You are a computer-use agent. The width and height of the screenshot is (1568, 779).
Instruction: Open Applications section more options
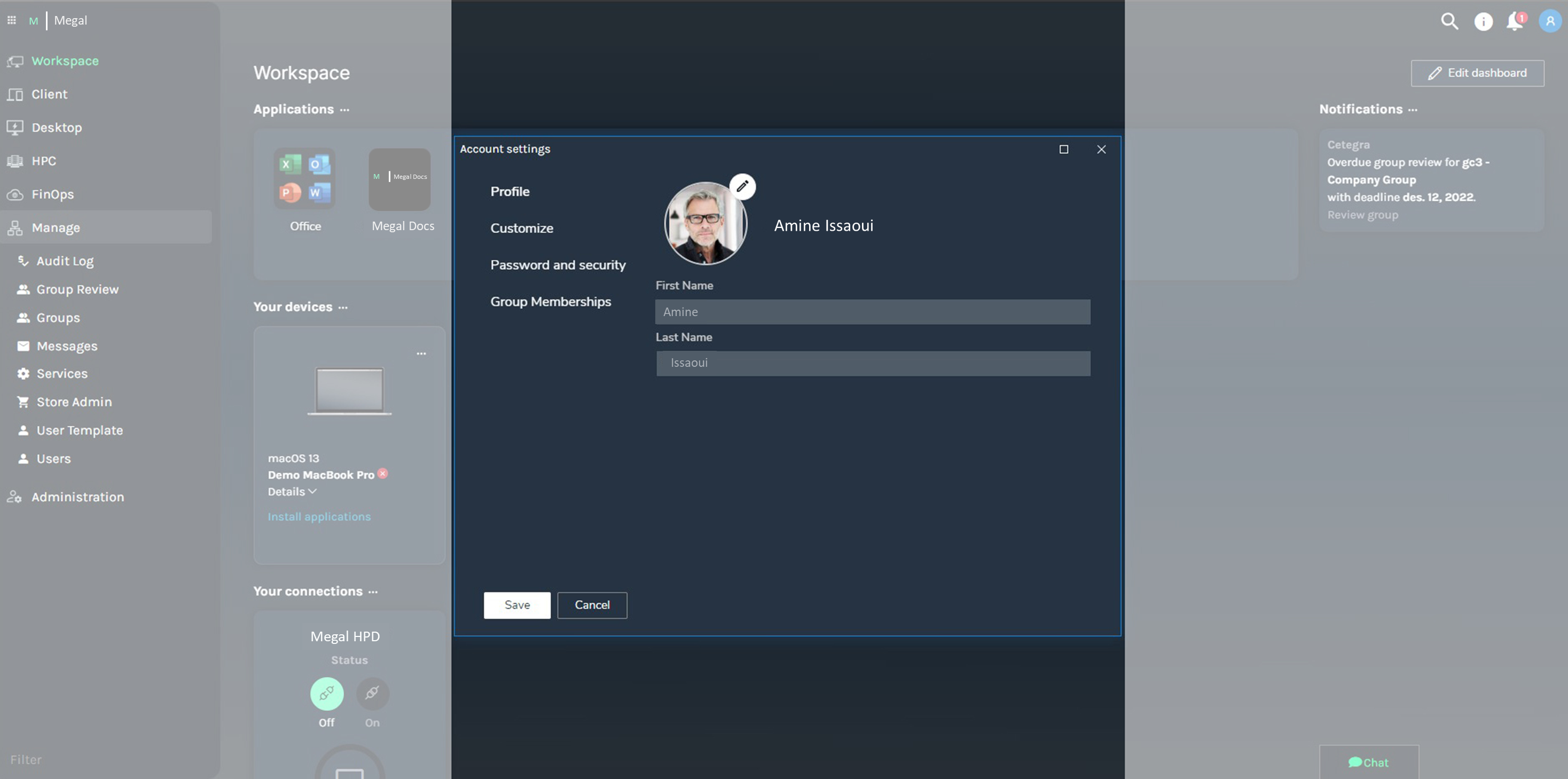click(344, 109)
